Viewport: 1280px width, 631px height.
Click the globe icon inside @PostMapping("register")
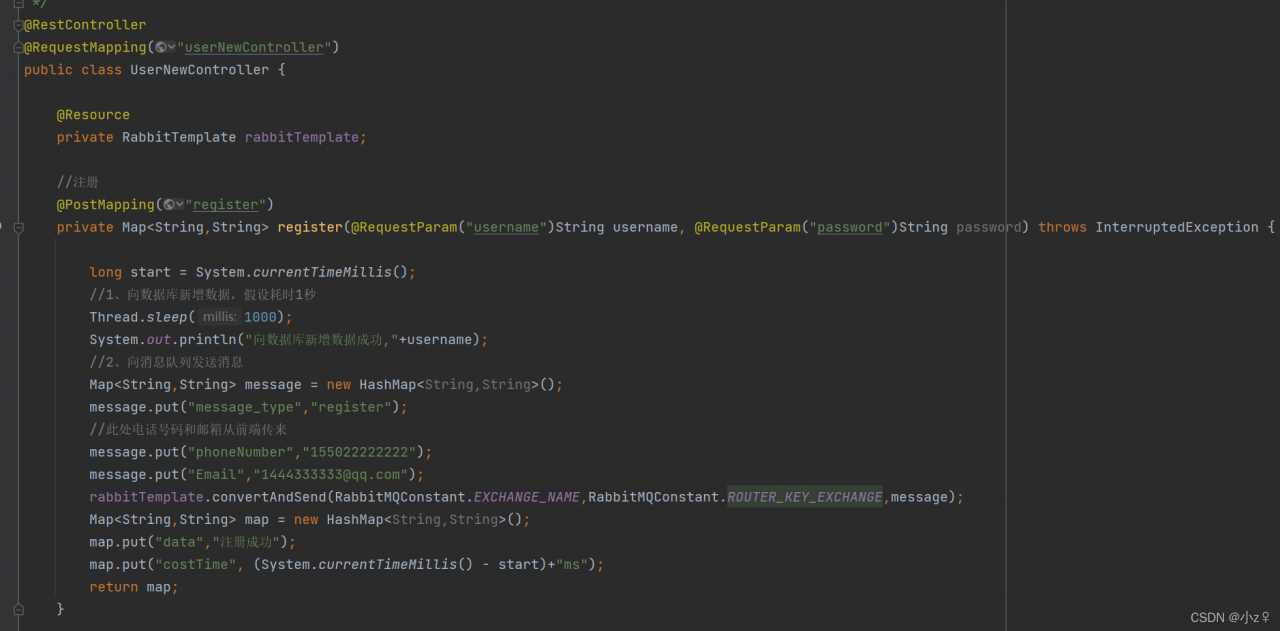click(167, 204)
